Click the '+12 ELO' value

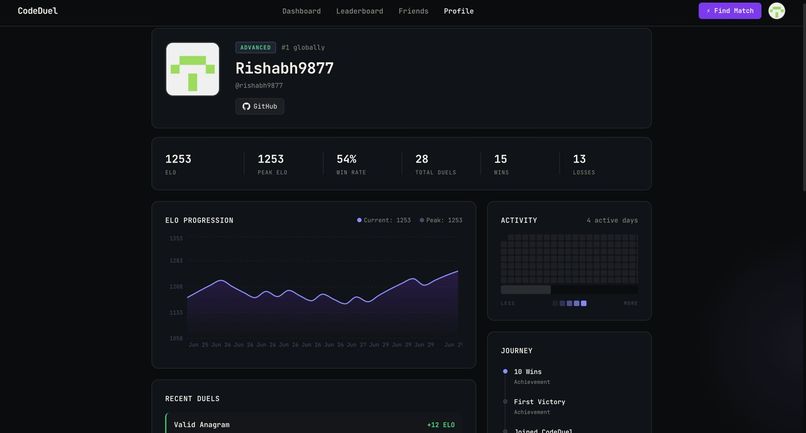click(x=441, y=425)
